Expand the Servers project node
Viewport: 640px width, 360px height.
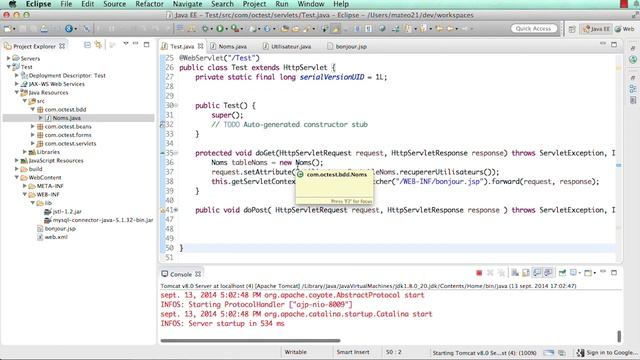(x=9, y=58)
